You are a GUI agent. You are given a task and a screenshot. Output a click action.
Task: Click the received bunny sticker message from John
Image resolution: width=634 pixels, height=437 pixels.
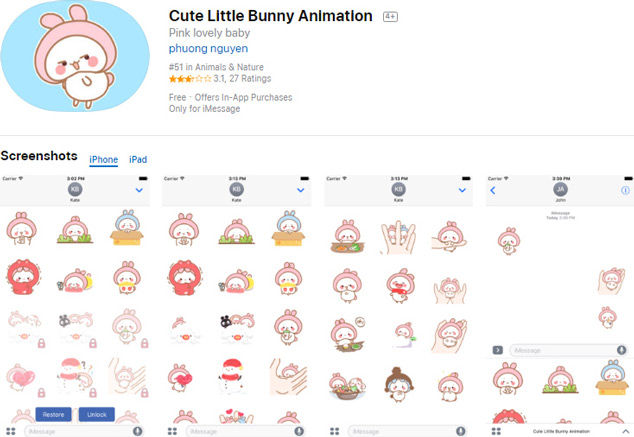509,241
